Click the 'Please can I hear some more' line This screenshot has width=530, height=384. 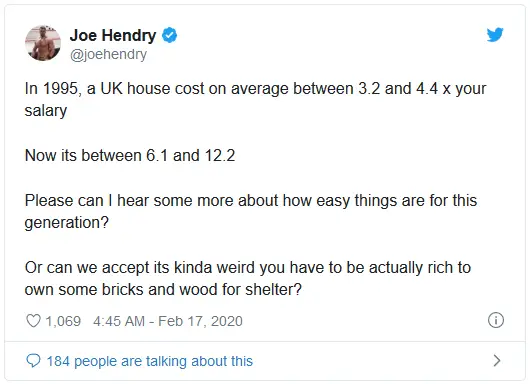pyautogui.click(x=251, y=200)
